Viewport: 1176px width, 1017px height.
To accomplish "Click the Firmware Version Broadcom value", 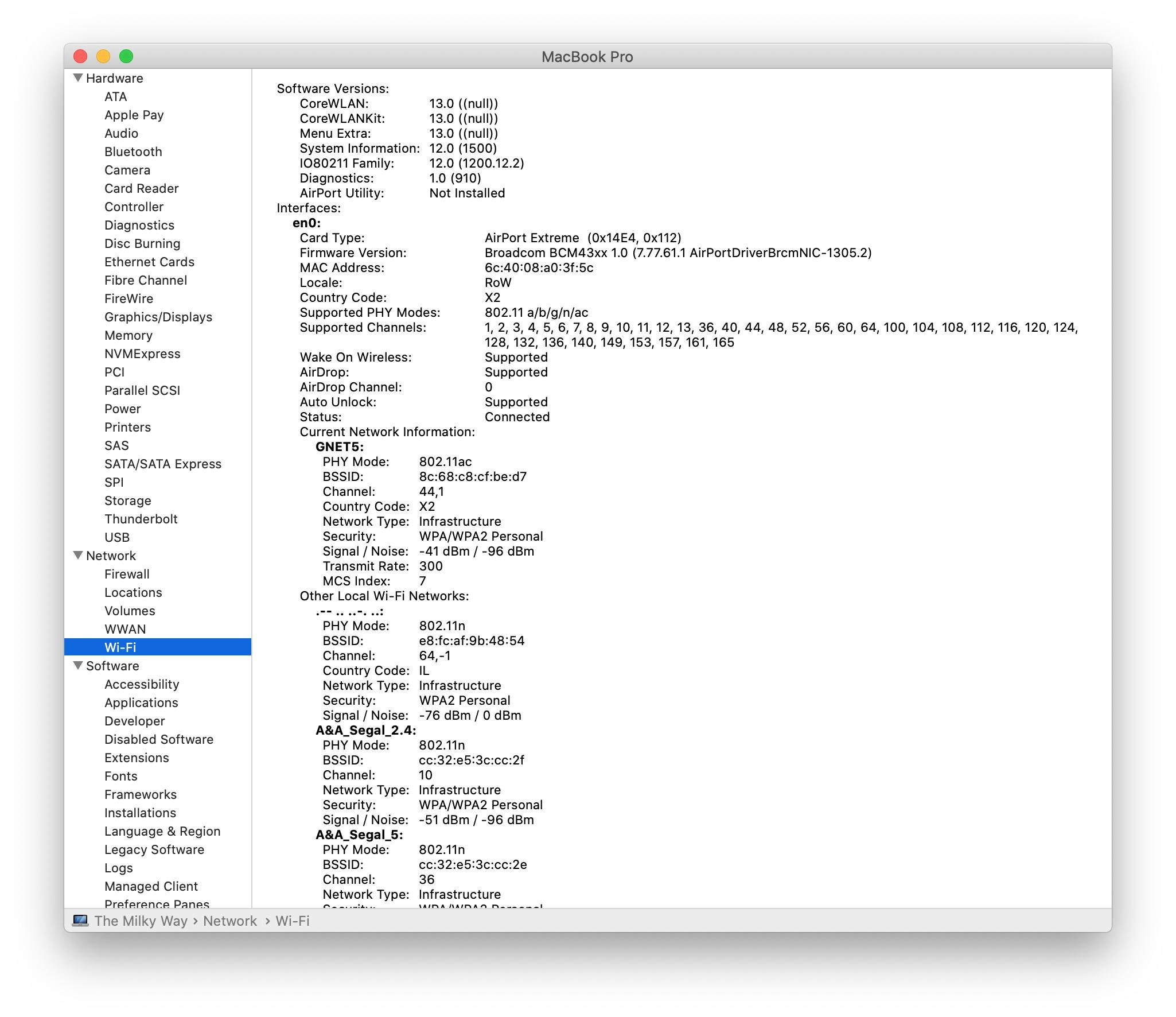I will click(678, 253).
